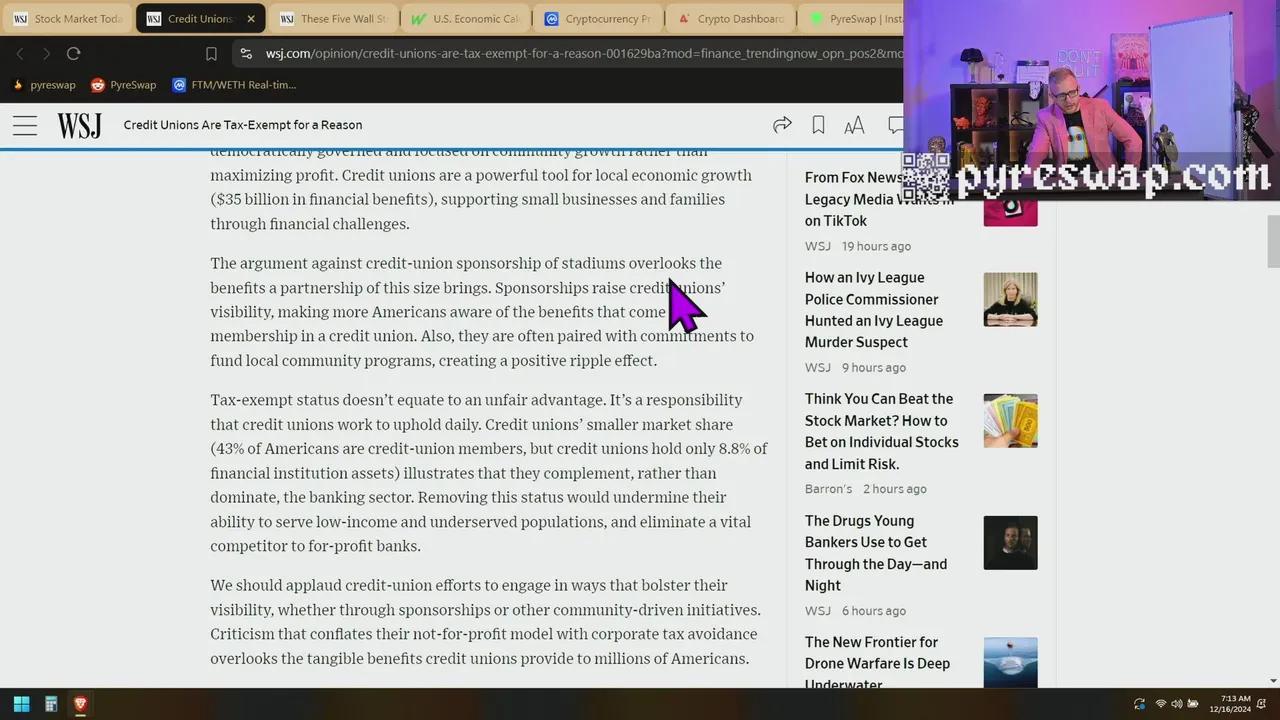Open Ivy League Police Commissioner article link
Viewport: 1280px width, 720px height.
click(873, 310)
